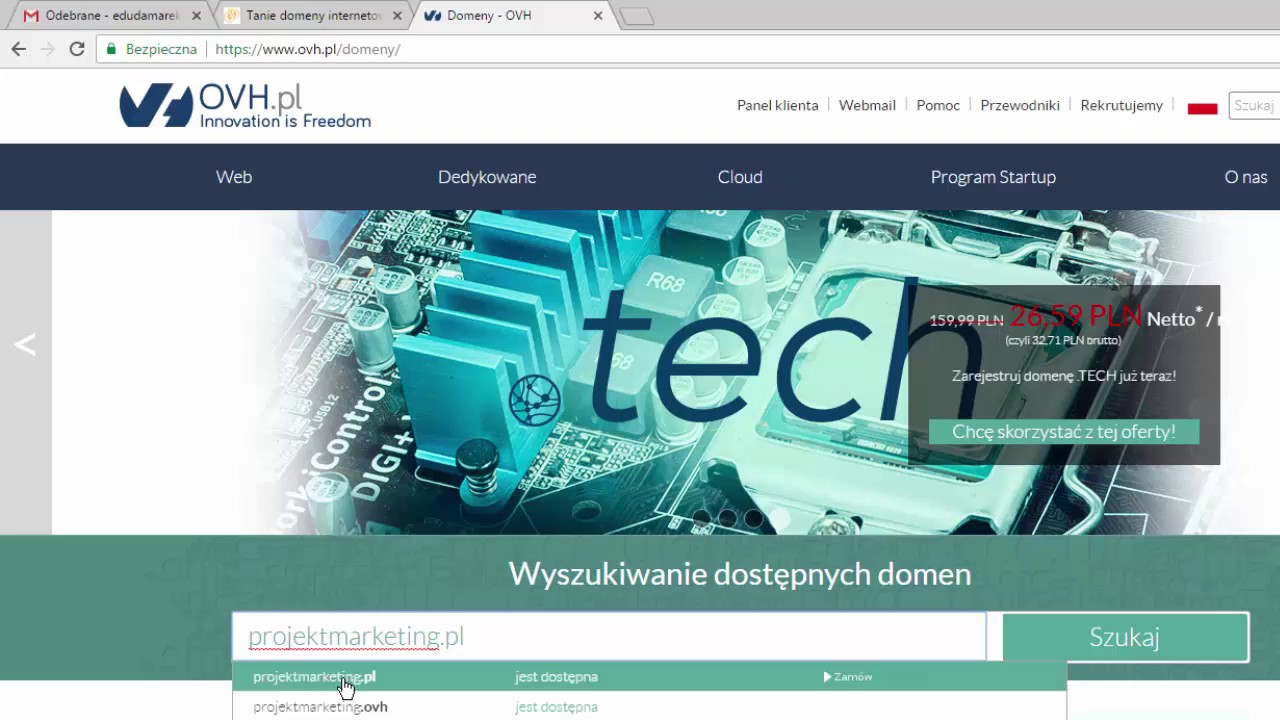
Task: Open the Cloud menu
Action: coord(740,177)
